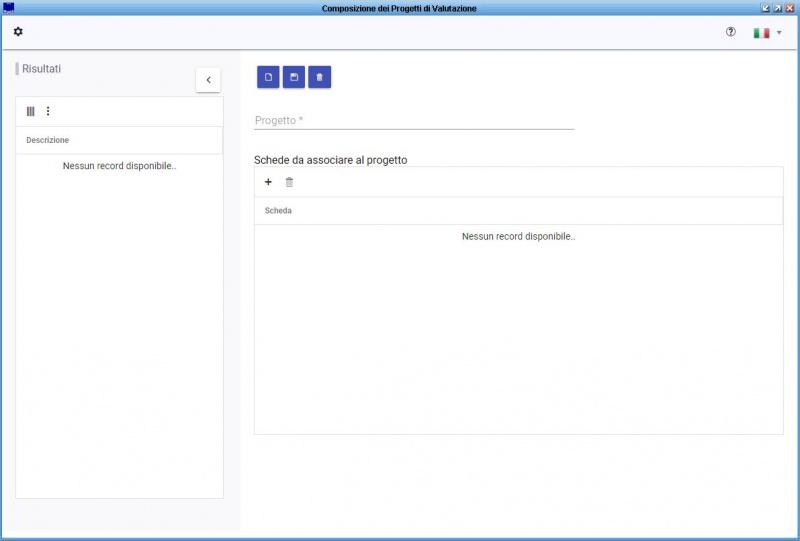Maximize the Composizione dei Progetti window
Screen dimensions: 800x541
pyautogui.click(x=778, y=8)
